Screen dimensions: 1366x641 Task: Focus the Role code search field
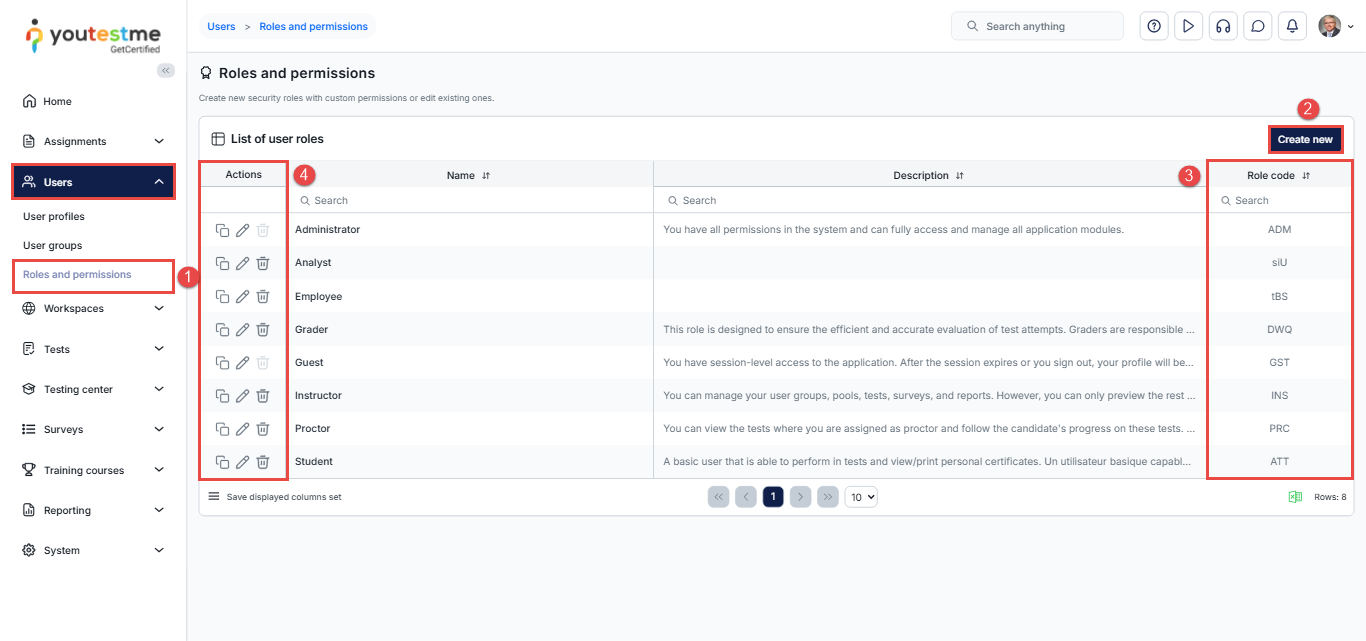(1279, 201)
